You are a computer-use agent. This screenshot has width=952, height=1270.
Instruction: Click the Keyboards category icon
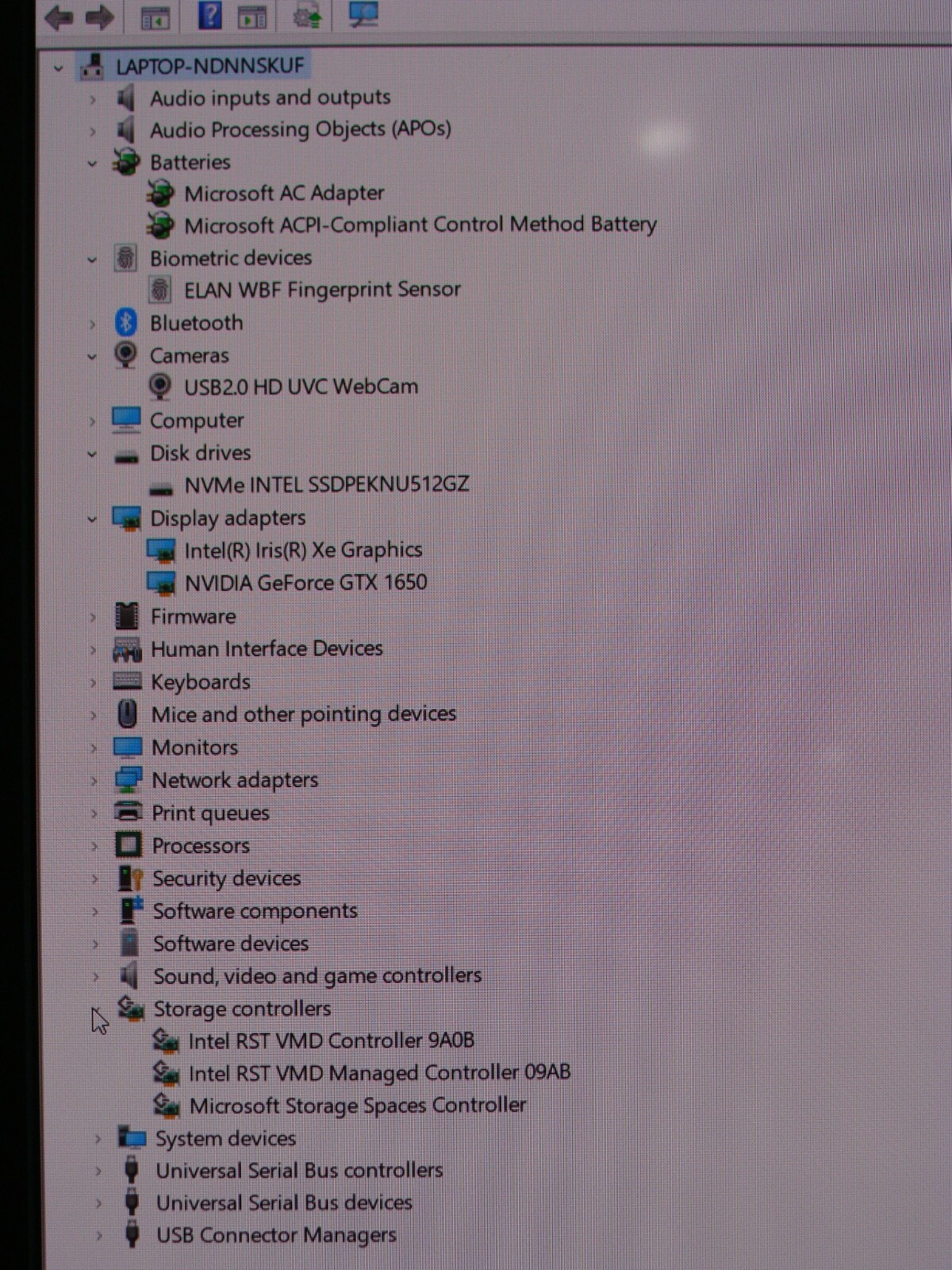pos(127,681)
